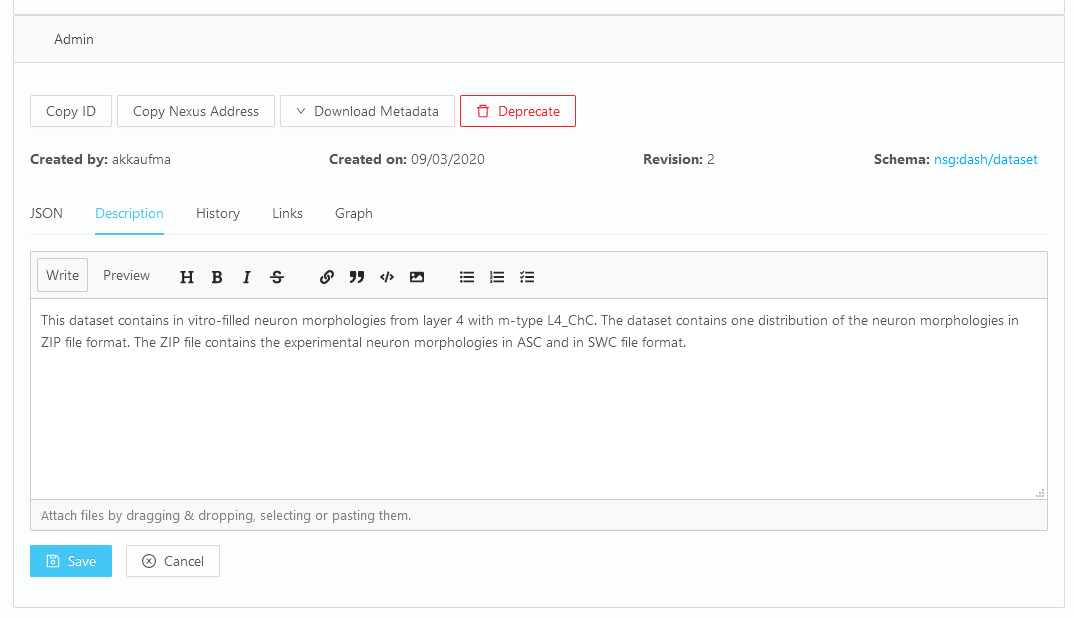Add a checklist task list
The width and height of the screenshot is (1075, 619).
(527, 277)
